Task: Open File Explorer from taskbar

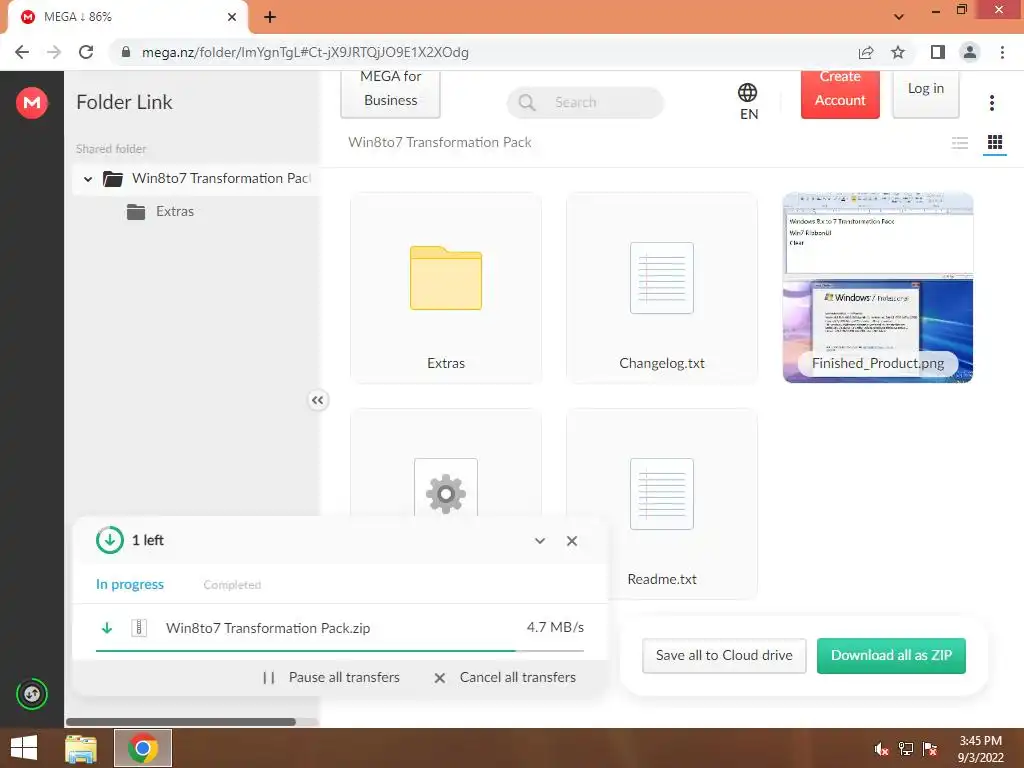Action: pyautogui.click(x=81, y=748)
